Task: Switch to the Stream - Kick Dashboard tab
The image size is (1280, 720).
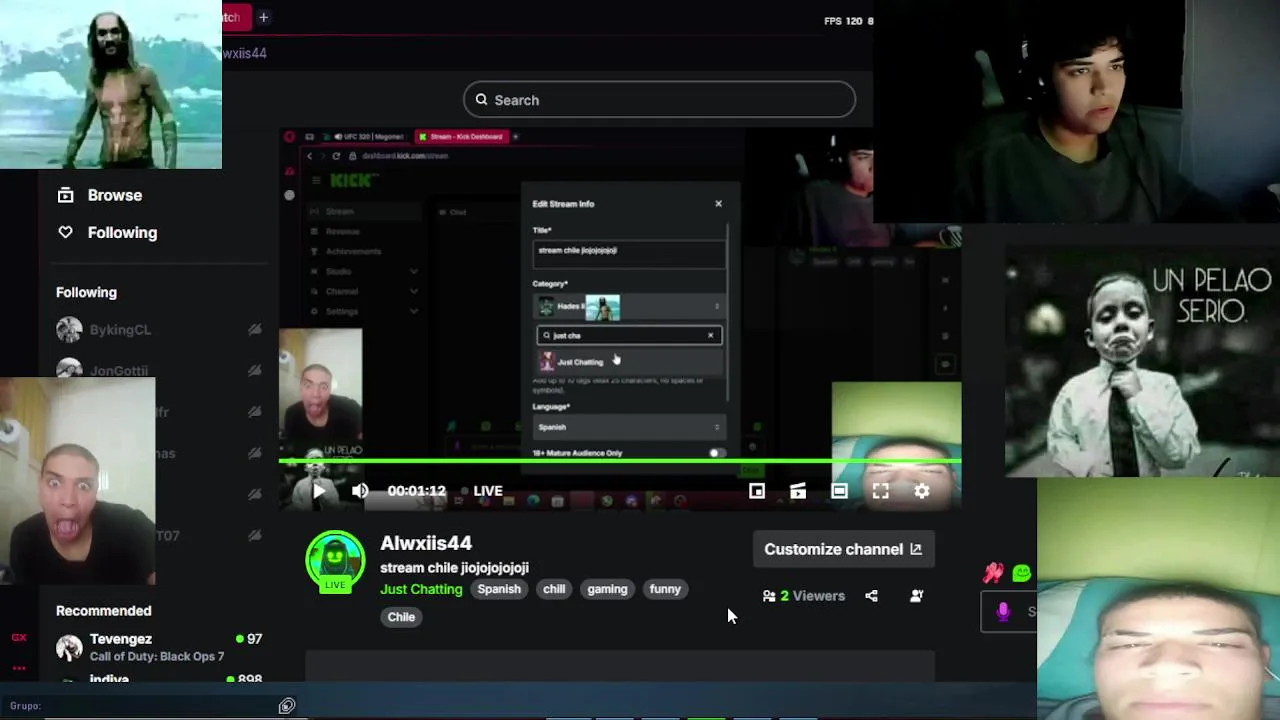Action: pyautogui.click(x=462, y=136)
